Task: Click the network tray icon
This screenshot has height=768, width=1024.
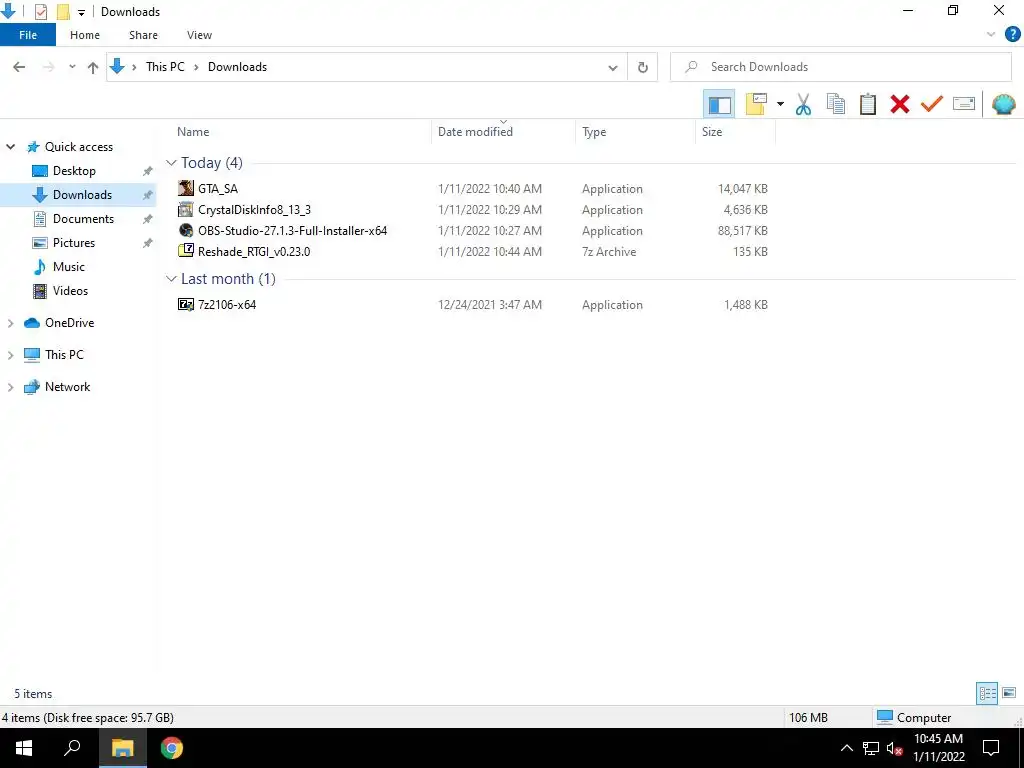Action: pyautogui.click(x=871, y=748)
